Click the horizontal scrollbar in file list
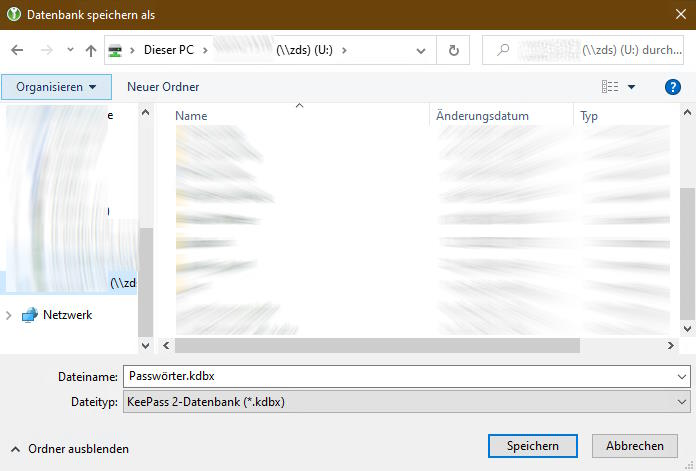Viewport: 696px width, 471px height. coord(378,345)
